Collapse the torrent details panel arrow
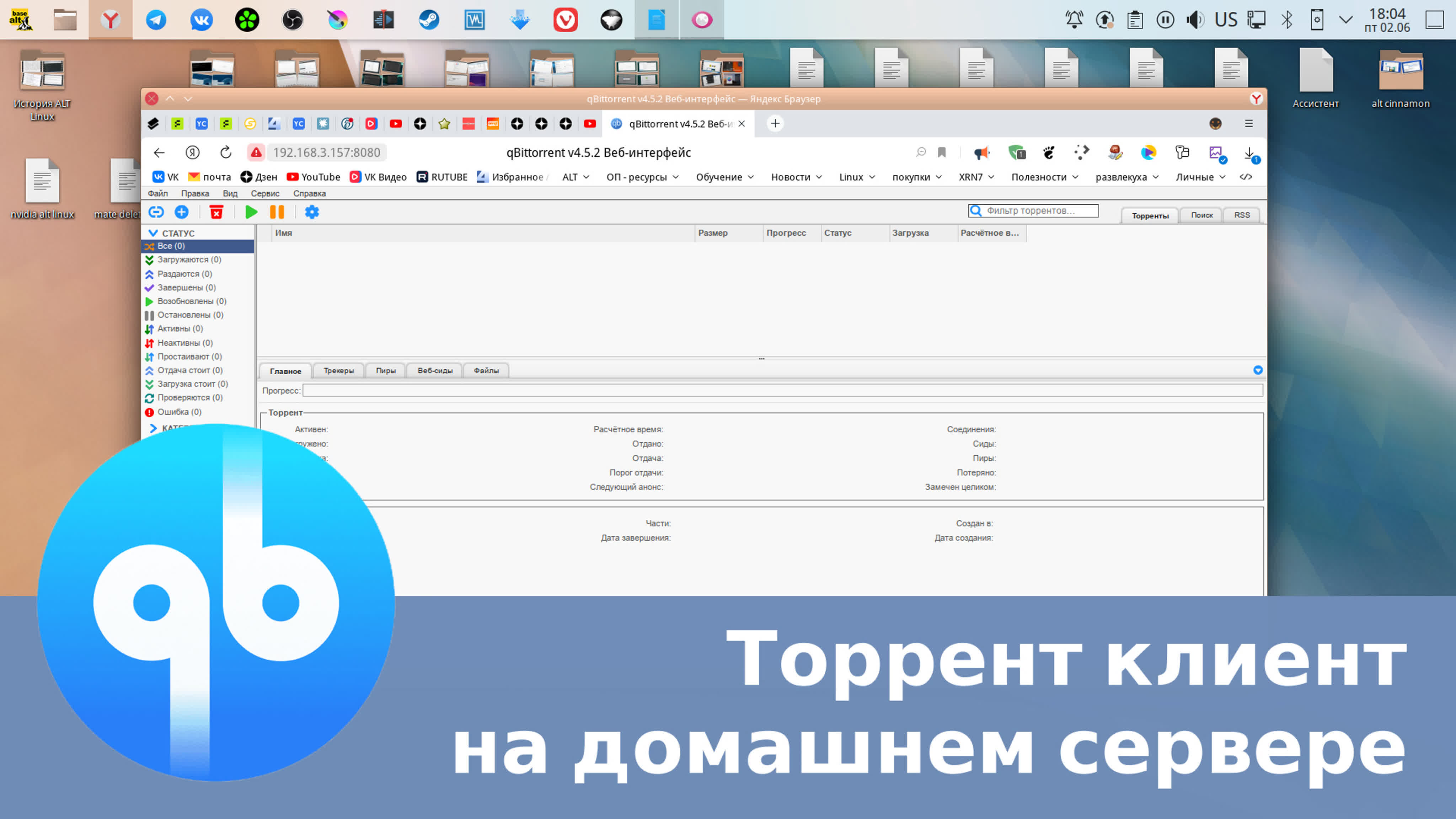The image size is (1456, 819). 1258,370
